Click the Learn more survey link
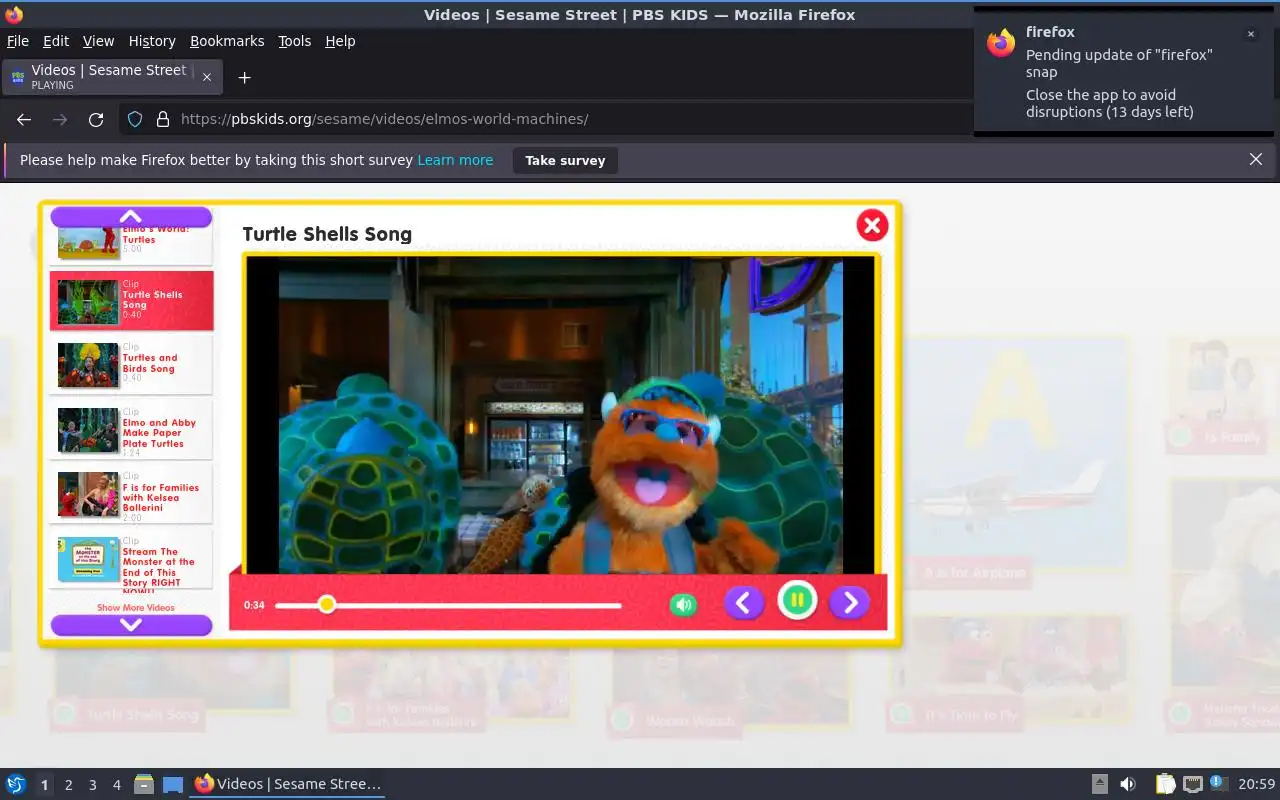The width and height of the screenshot is (1280, 800). pyautogui.click(x=455, y=160)
